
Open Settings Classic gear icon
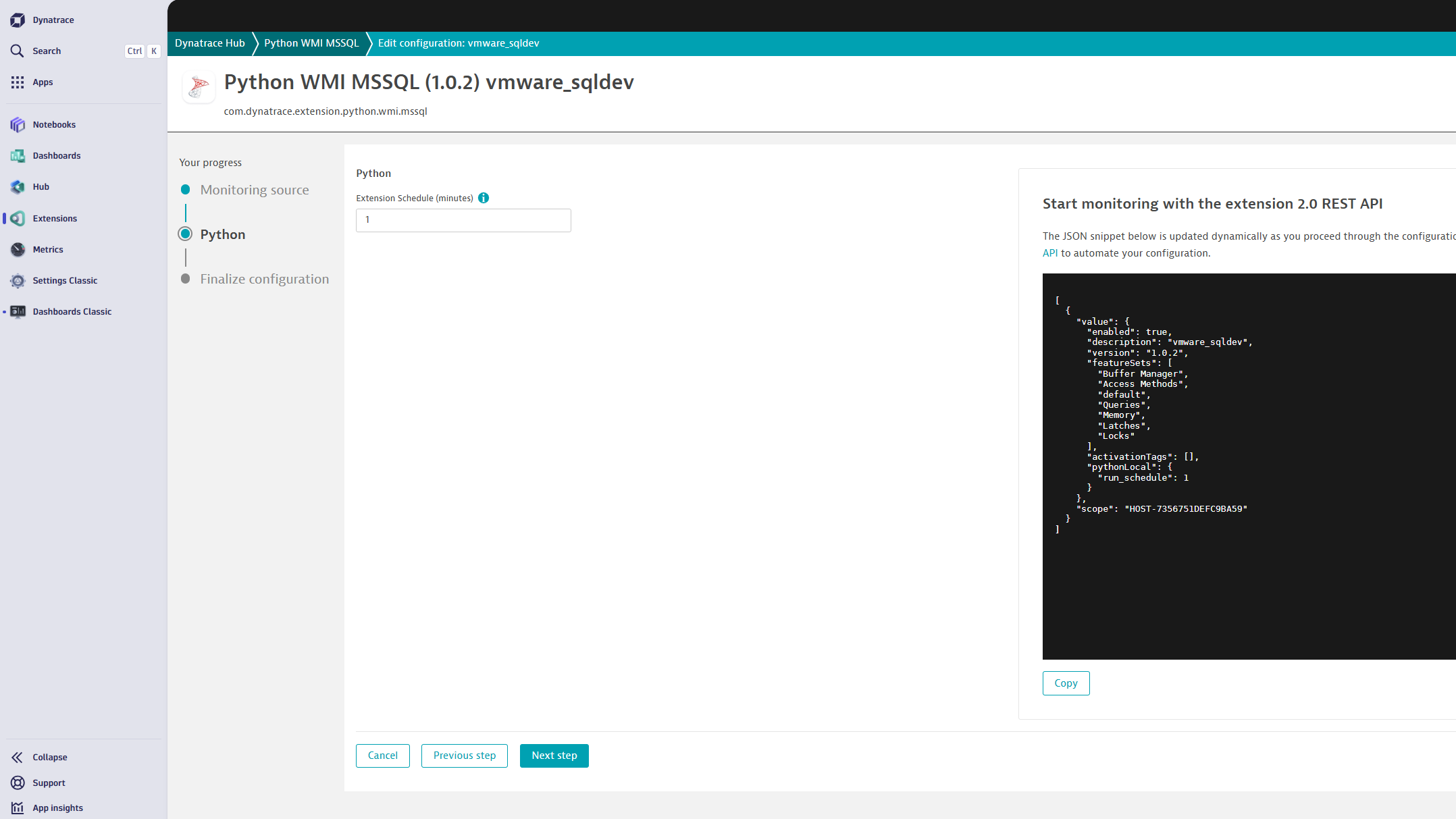click(18, 281)
